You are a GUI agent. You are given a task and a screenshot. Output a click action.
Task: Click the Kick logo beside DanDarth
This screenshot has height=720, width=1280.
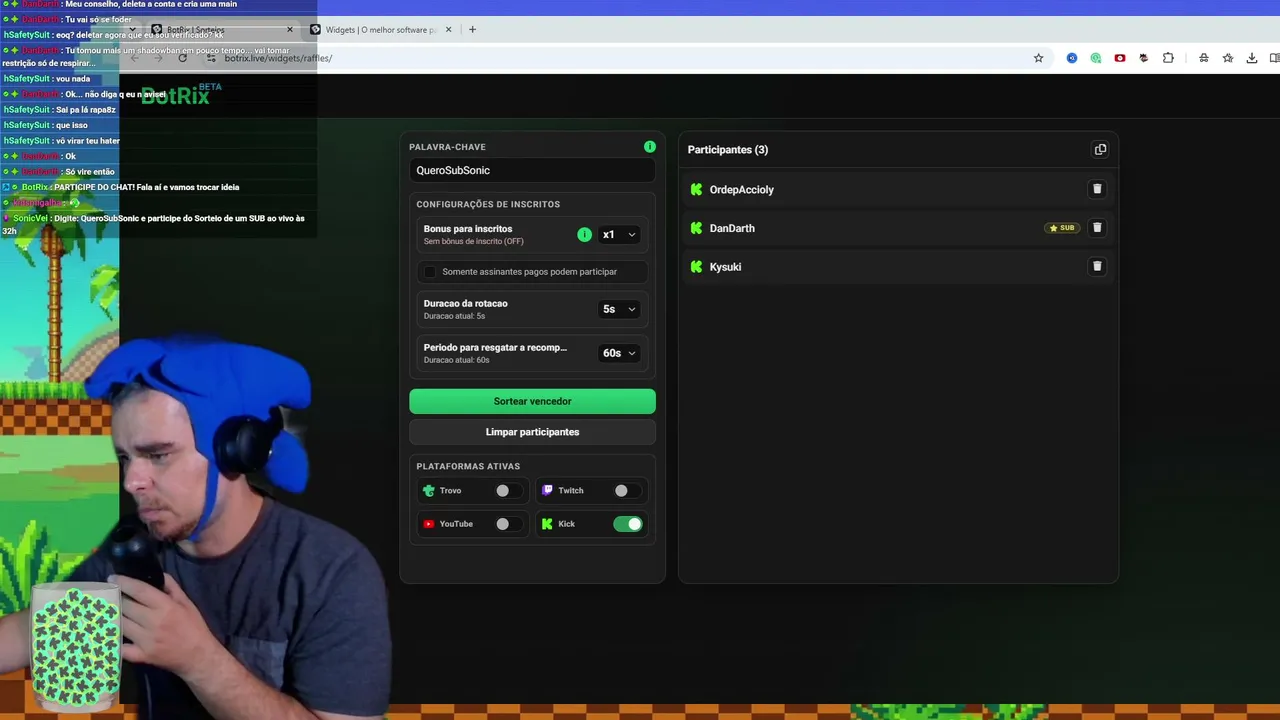pyautogui.click(x=697, y=228)
